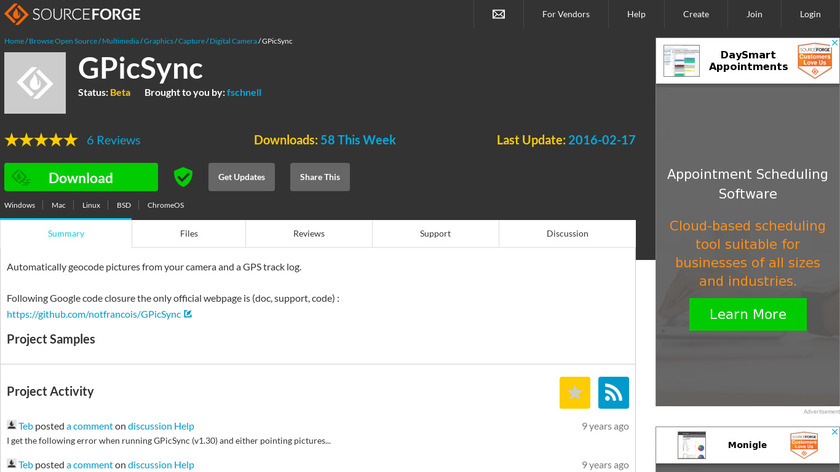
Task: Open Graphics breadcrumb link
Action: coord(159,41)
